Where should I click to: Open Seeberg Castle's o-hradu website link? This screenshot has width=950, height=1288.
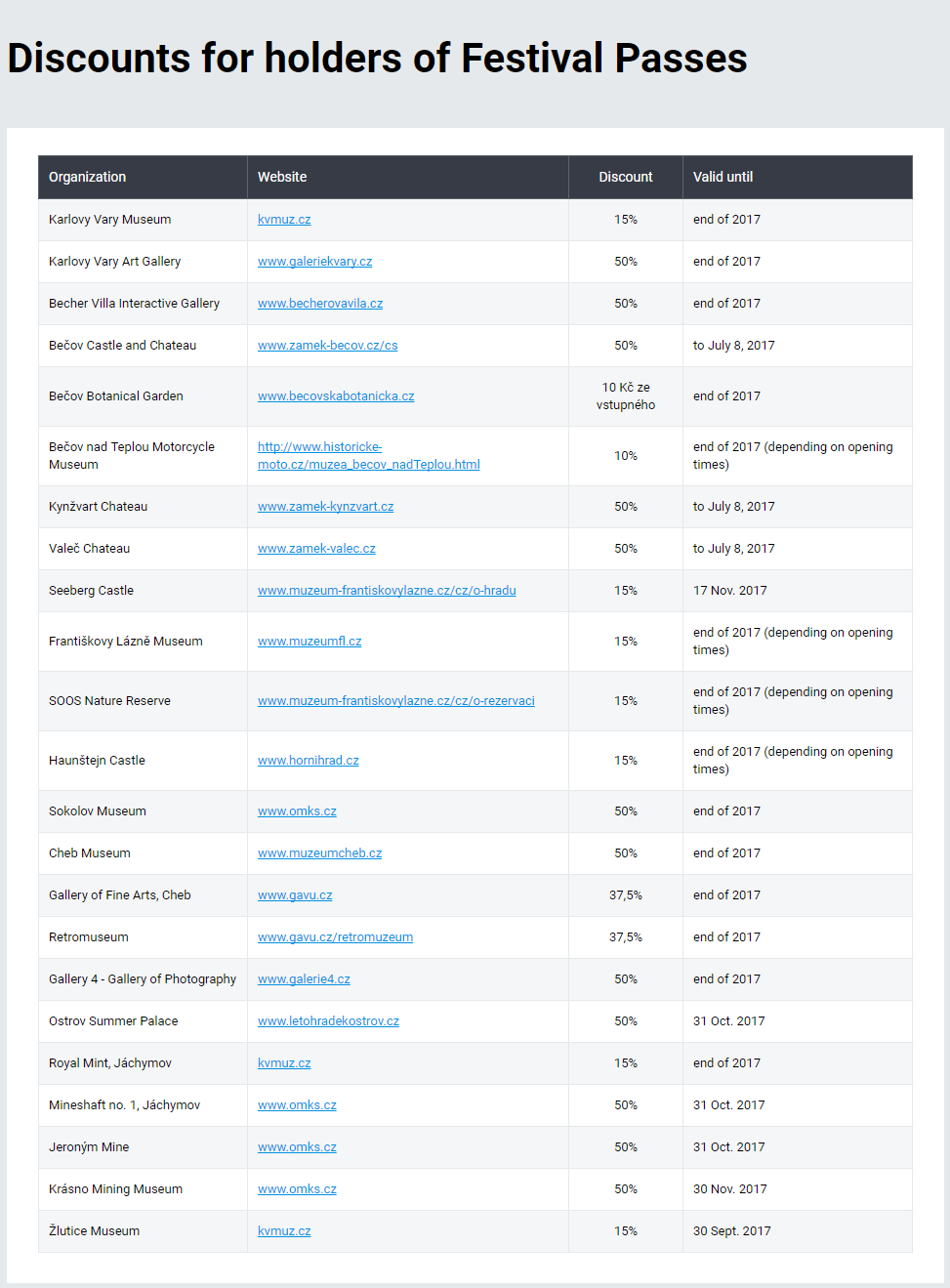coord(387,591)
